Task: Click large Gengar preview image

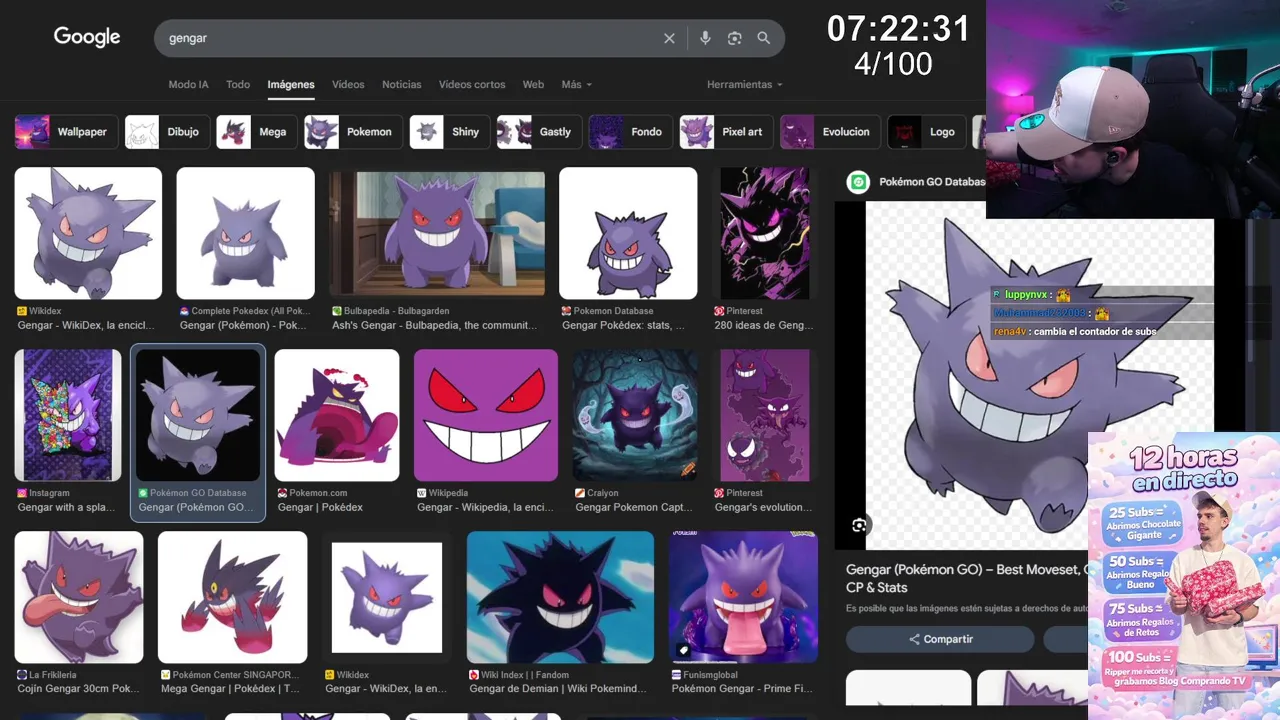Action: pos(1040,375)
